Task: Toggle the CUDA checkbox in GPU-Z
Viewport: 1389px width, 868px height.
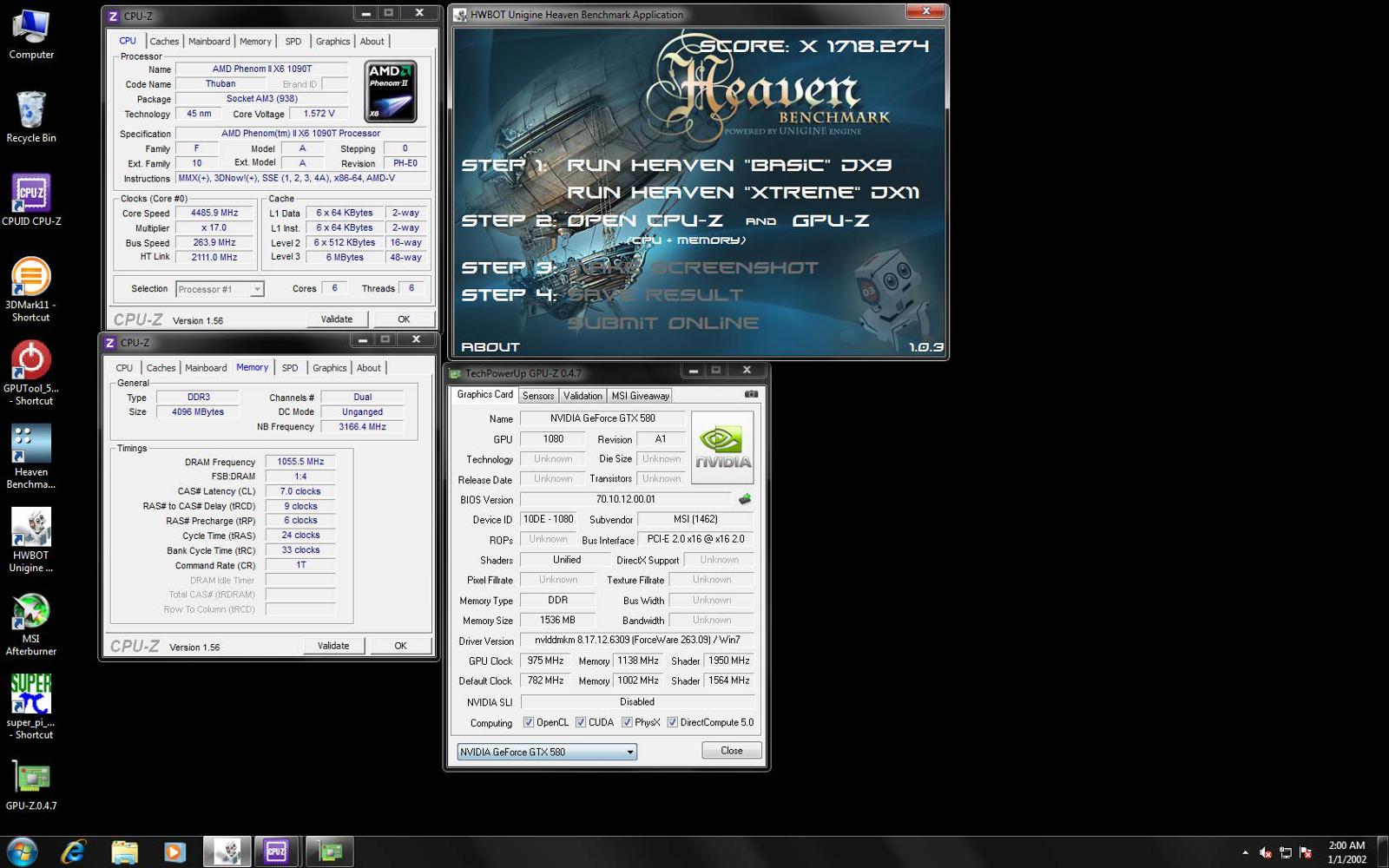Action: [580, 722]
